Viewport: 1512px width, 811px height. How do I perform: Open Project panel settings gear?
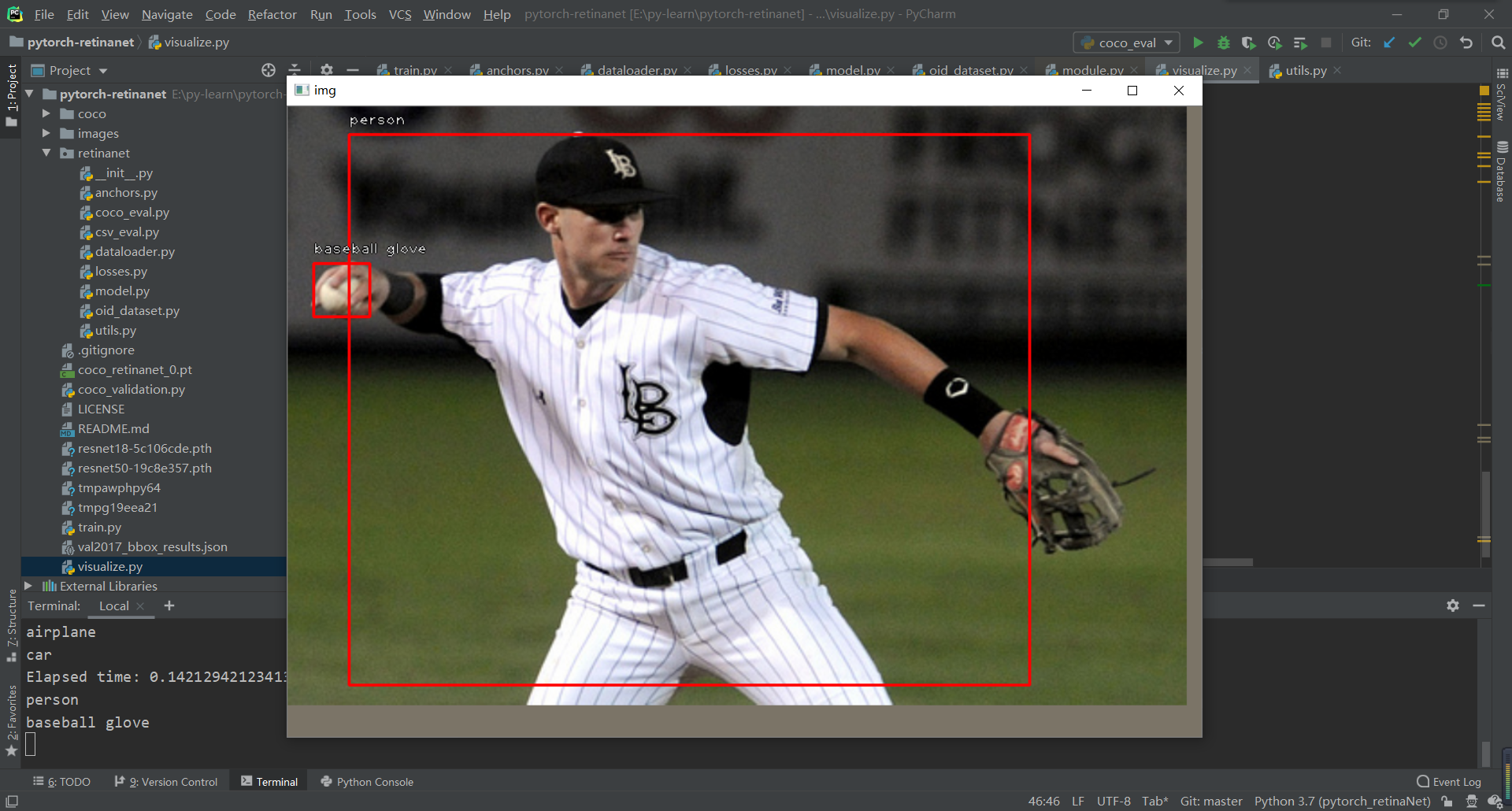tap(327, 70)
